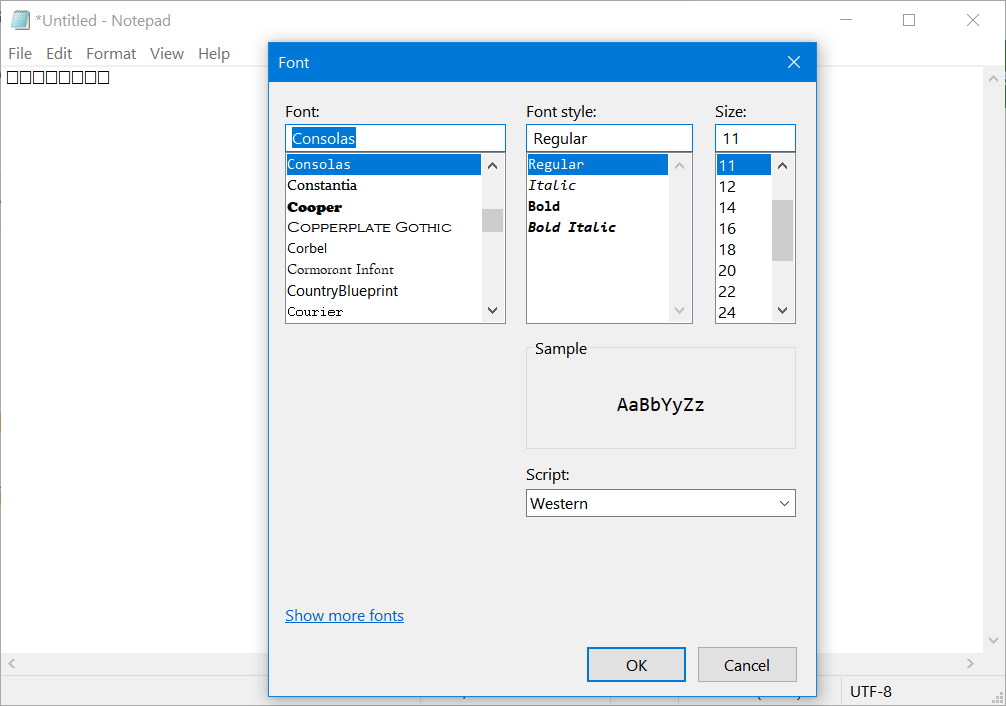Close the Font dialog with X
Viewport: 1006px width, 706px height.
pyautogui.click(x=794, y=62)
